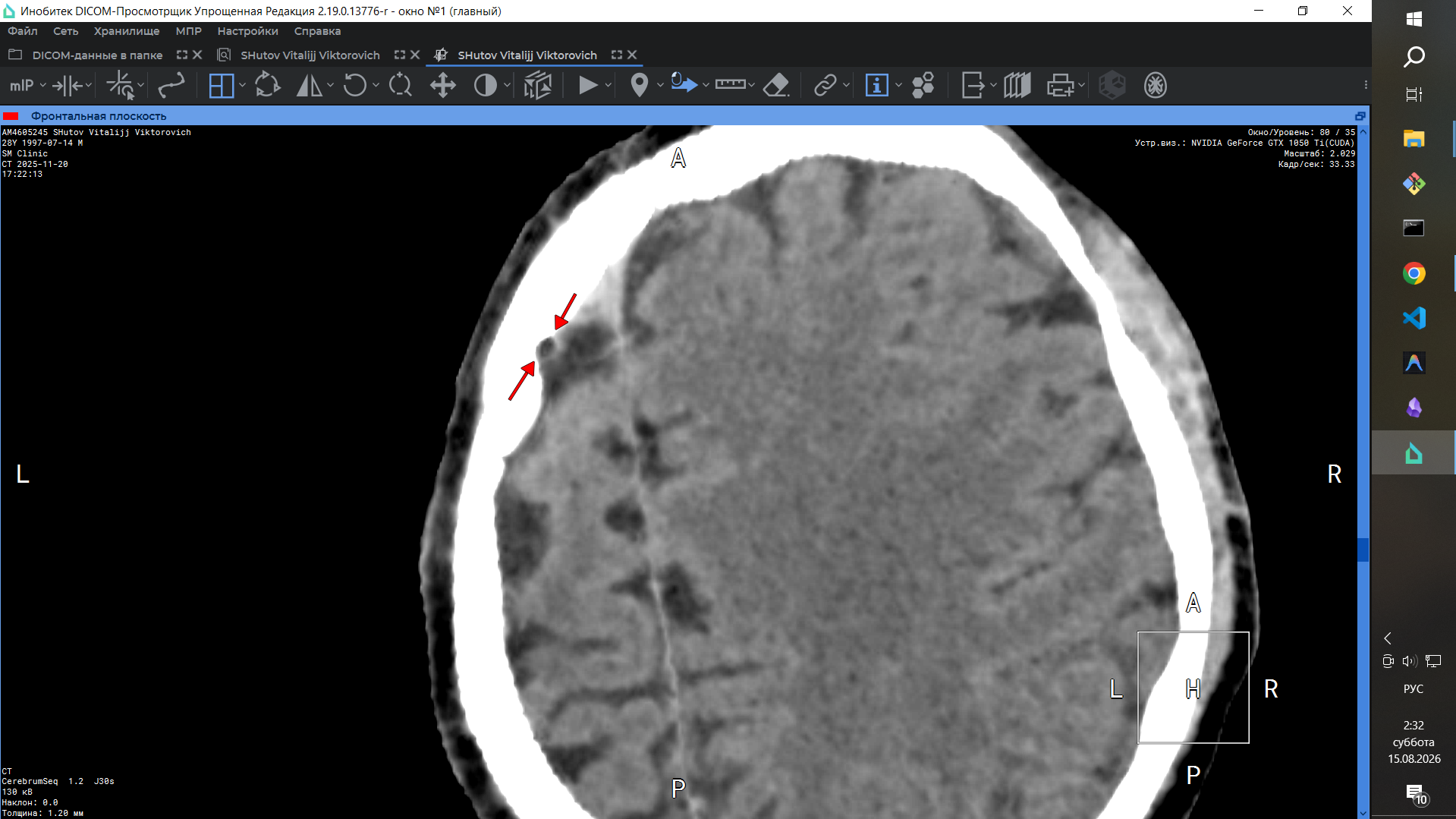Screen dimensions: 1456x819
Task: Click the window layout grid icon
Action: (221, 85)
